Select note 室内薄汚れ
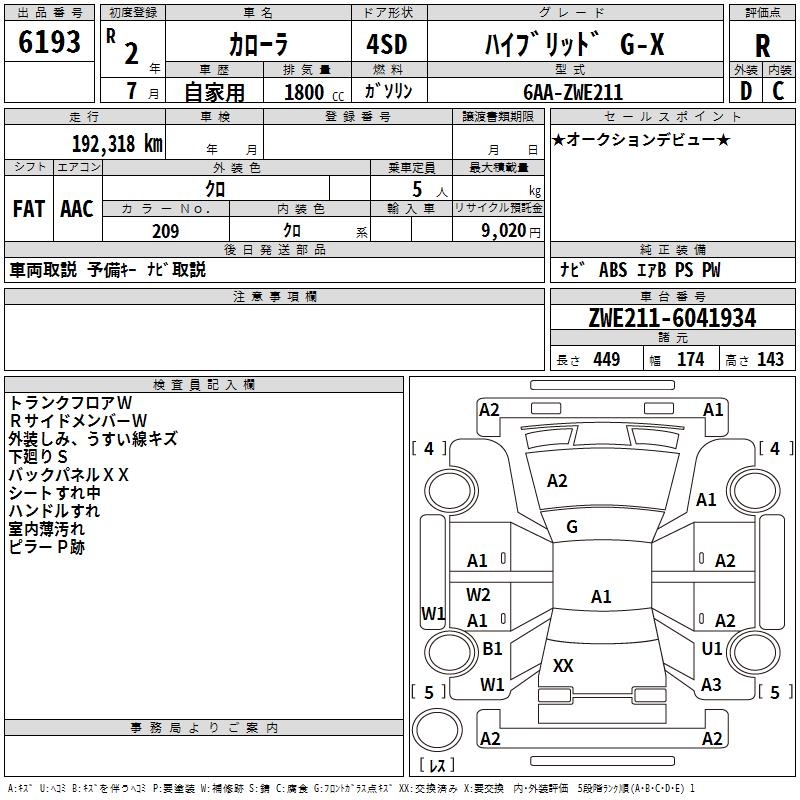The image size is (800, 800). tap(46, 529)
